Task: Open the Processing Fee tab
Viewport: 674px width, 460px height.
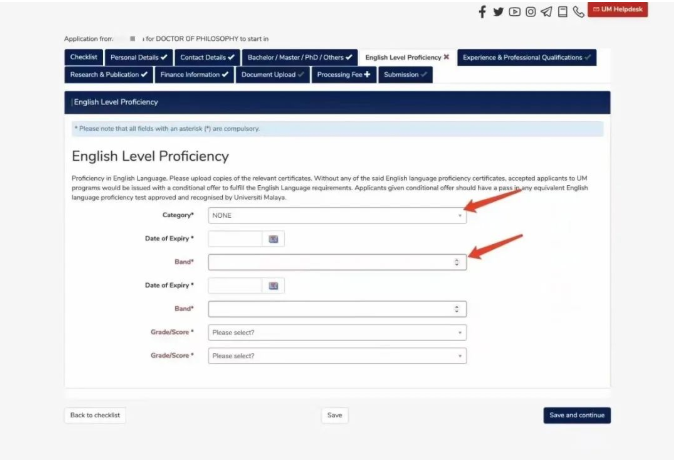Action: tap(344, 75)
